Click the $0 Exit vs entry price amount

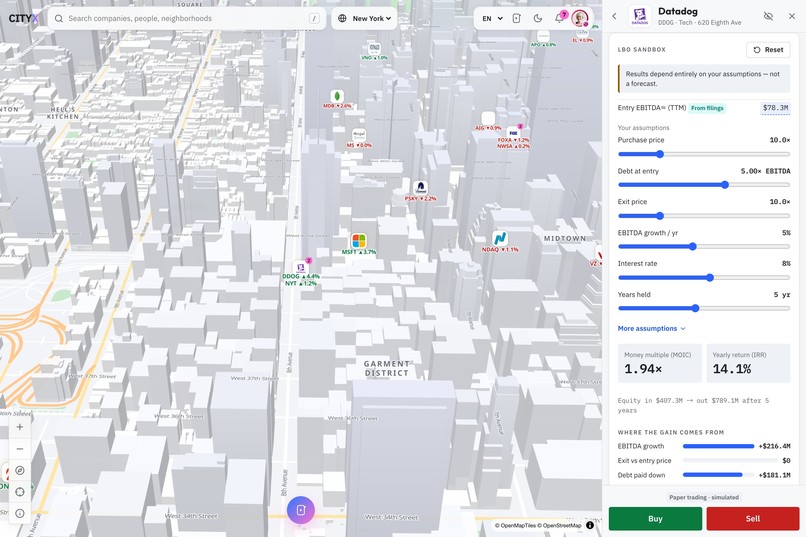tap(786, 460)
